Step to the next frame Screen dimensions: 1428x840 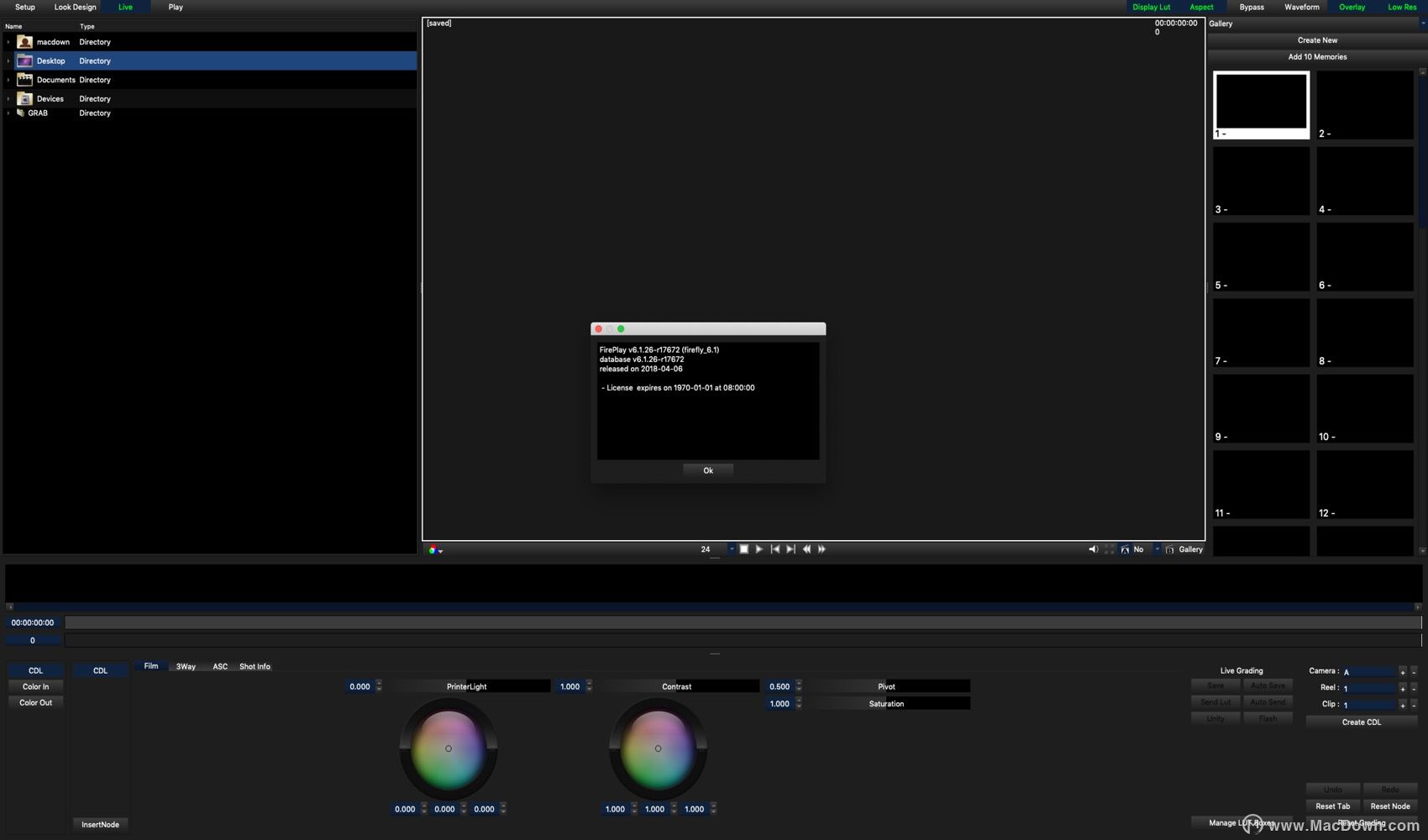click(x=790, y=549)
